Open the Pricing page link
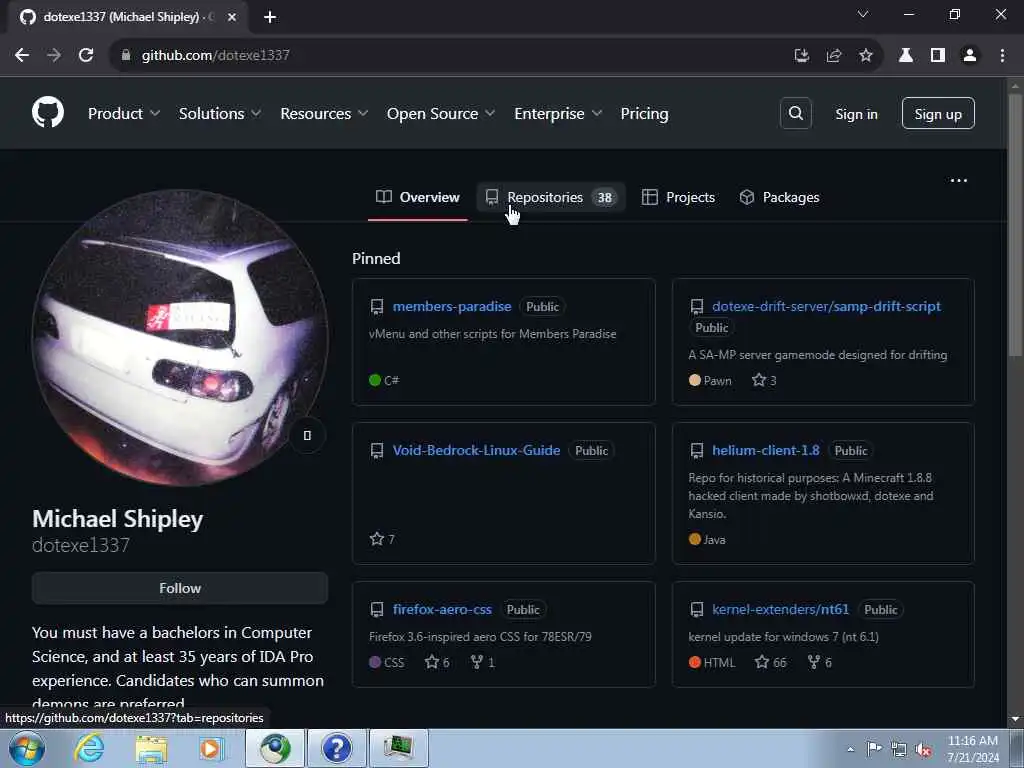This screenshot has height=768, width=1024. pos(644,113)
